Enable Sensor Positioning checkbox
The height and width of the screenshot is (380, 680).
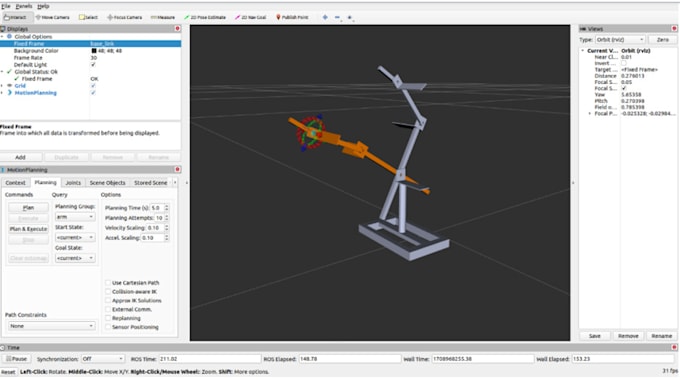pos(108,327)
